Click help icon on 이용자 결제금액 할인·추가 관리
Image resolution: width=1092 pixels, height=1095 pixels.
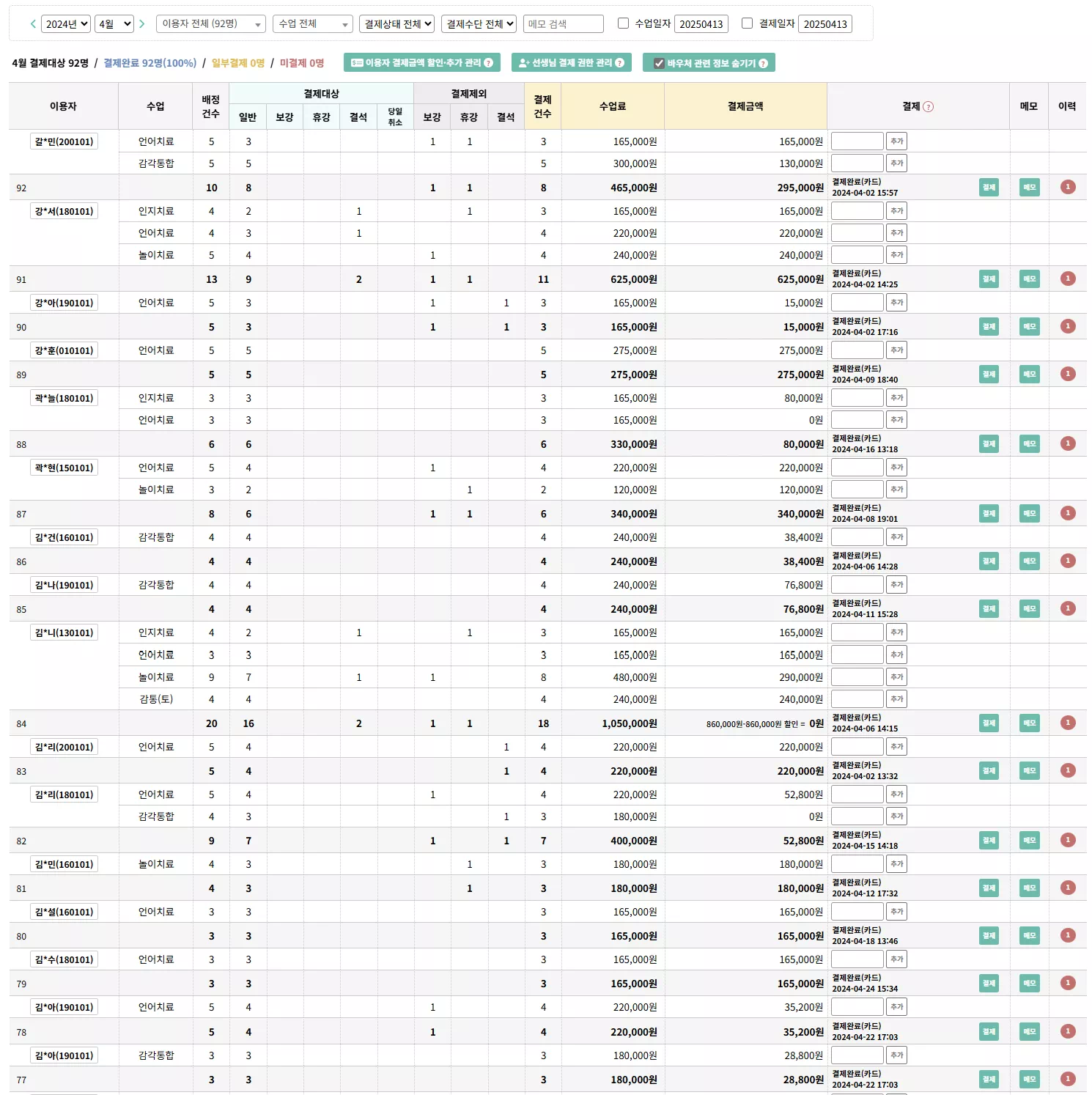pyautogui.click(x=489, y=63)
